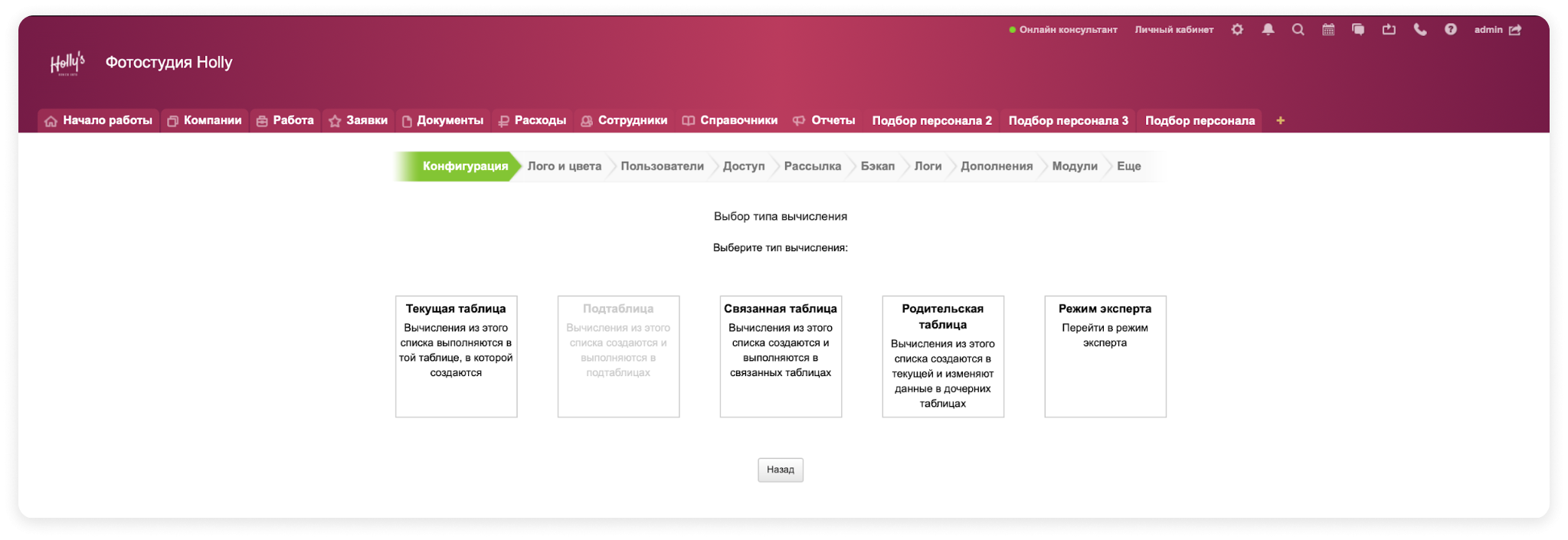Click the Holly's logo image
1568x540 pixels.
[67, 64]
